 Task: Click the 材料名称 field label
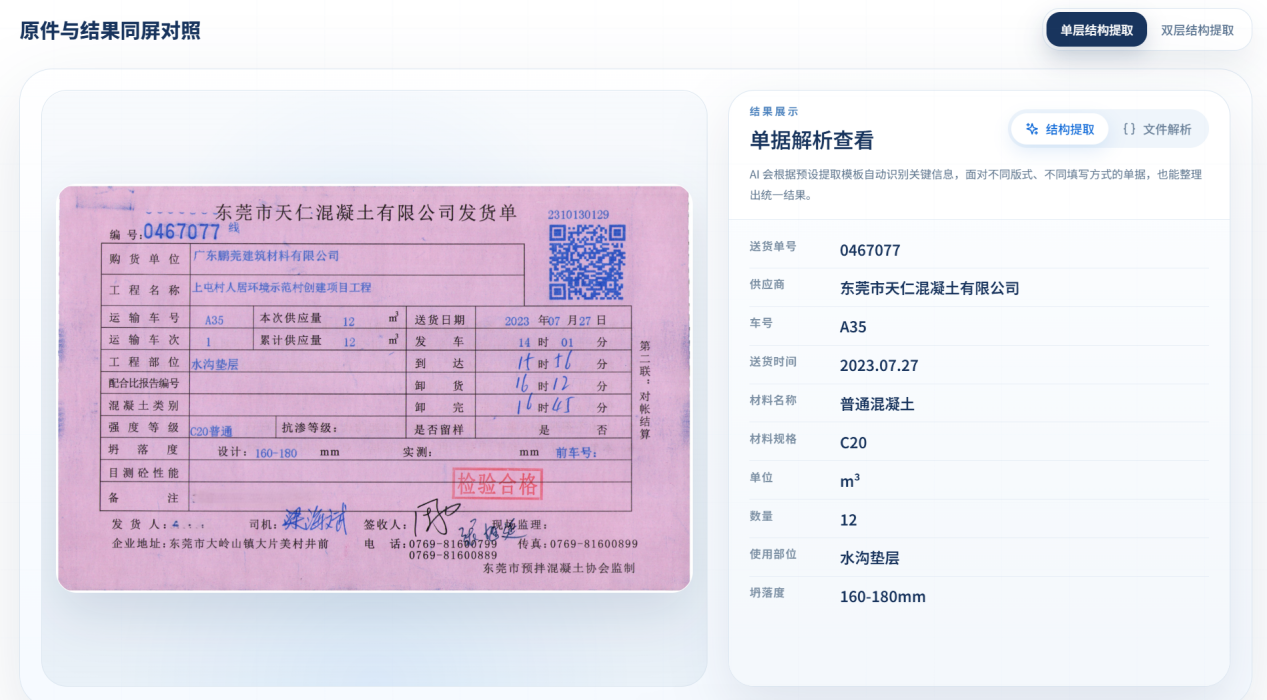tap(773, 400)
